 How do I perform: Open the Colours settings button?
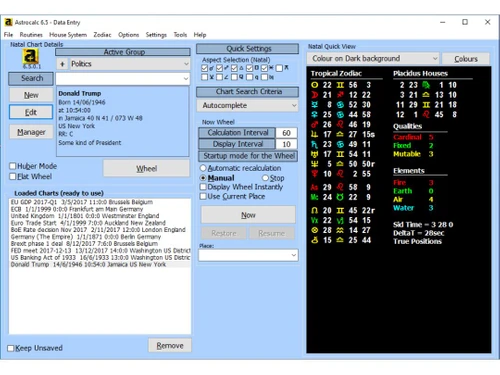pyautogui.click(x=466, y=59)
